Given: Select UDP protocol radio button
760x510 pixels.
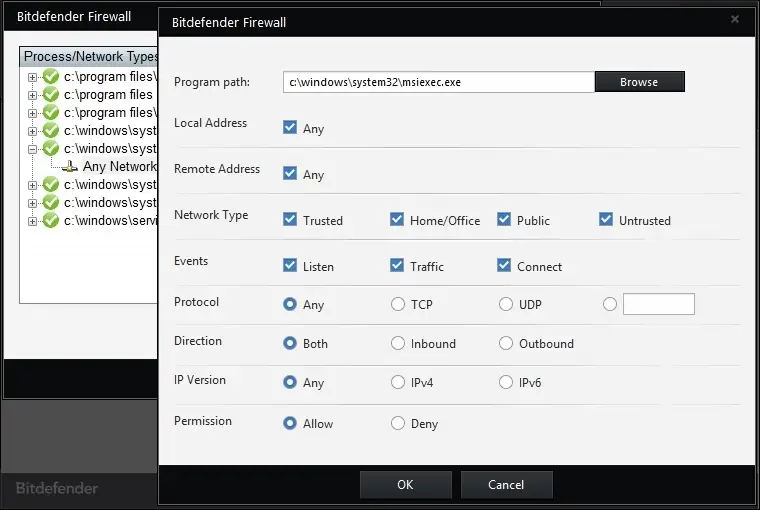Looking at the screenshot, I should coord(506,304).
